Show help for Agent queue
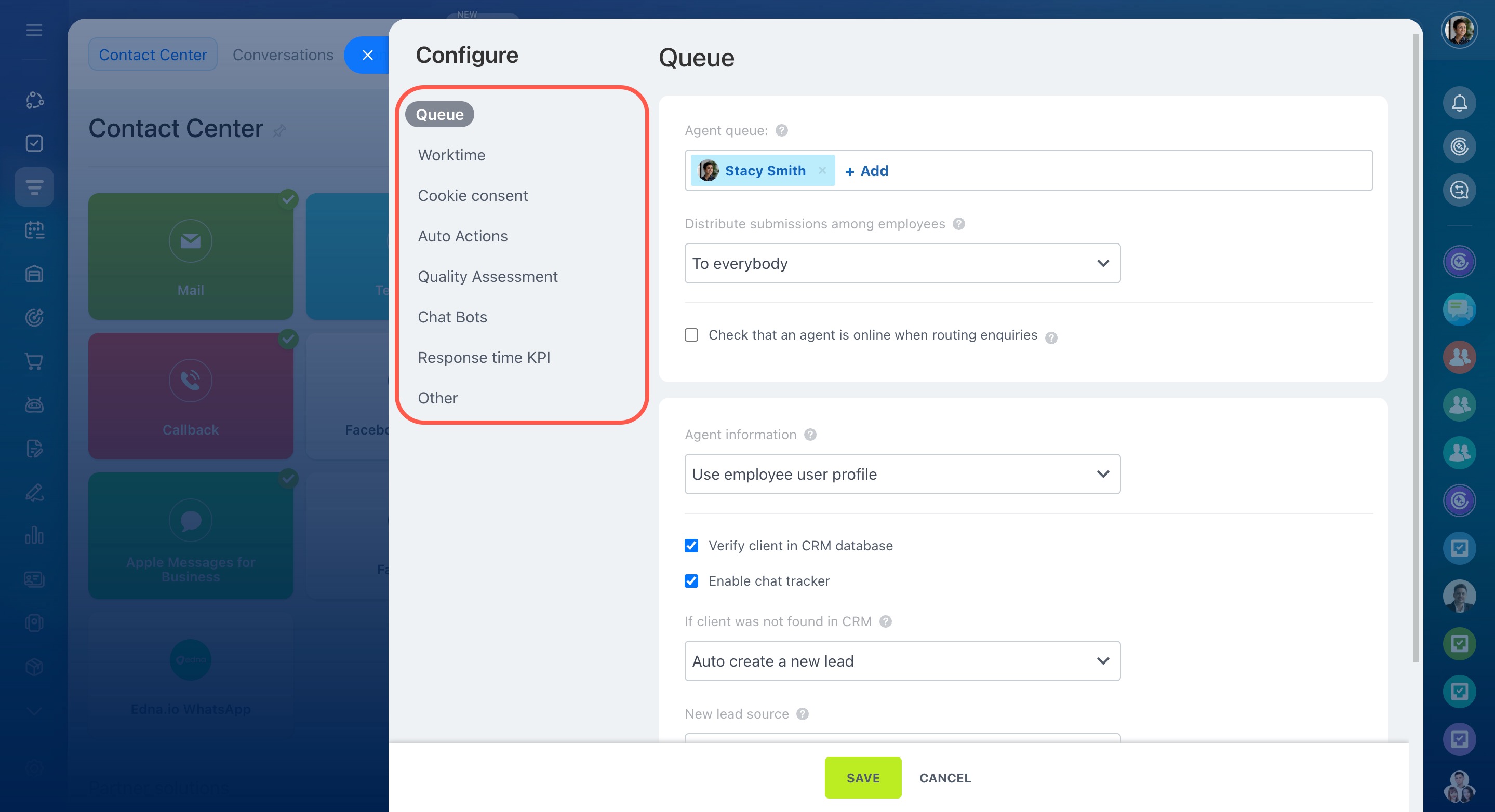 point(782,130)
